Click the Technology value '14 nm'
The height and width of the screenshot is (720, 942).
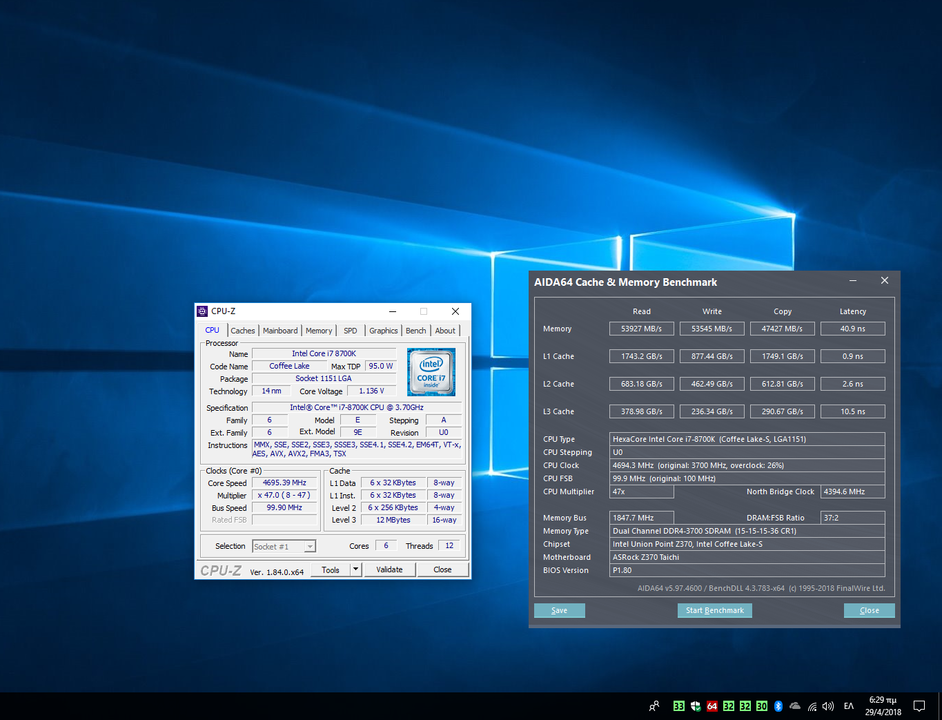tap(272, 391)
